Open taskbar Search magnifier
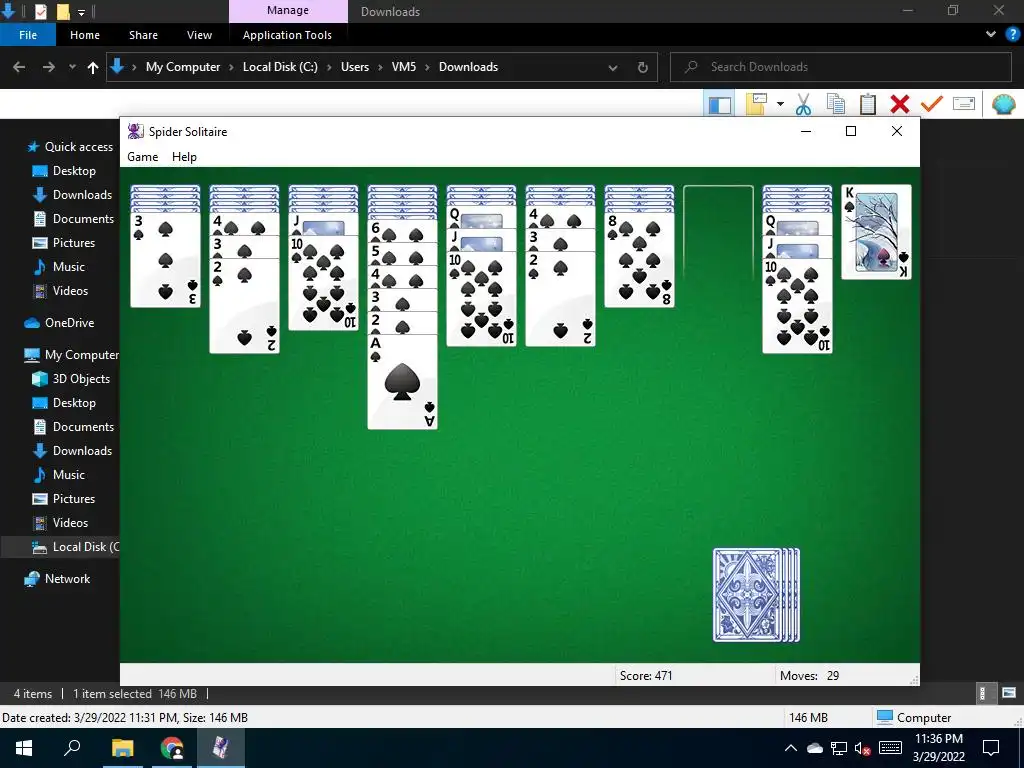1024x768 pixels. 72,748
